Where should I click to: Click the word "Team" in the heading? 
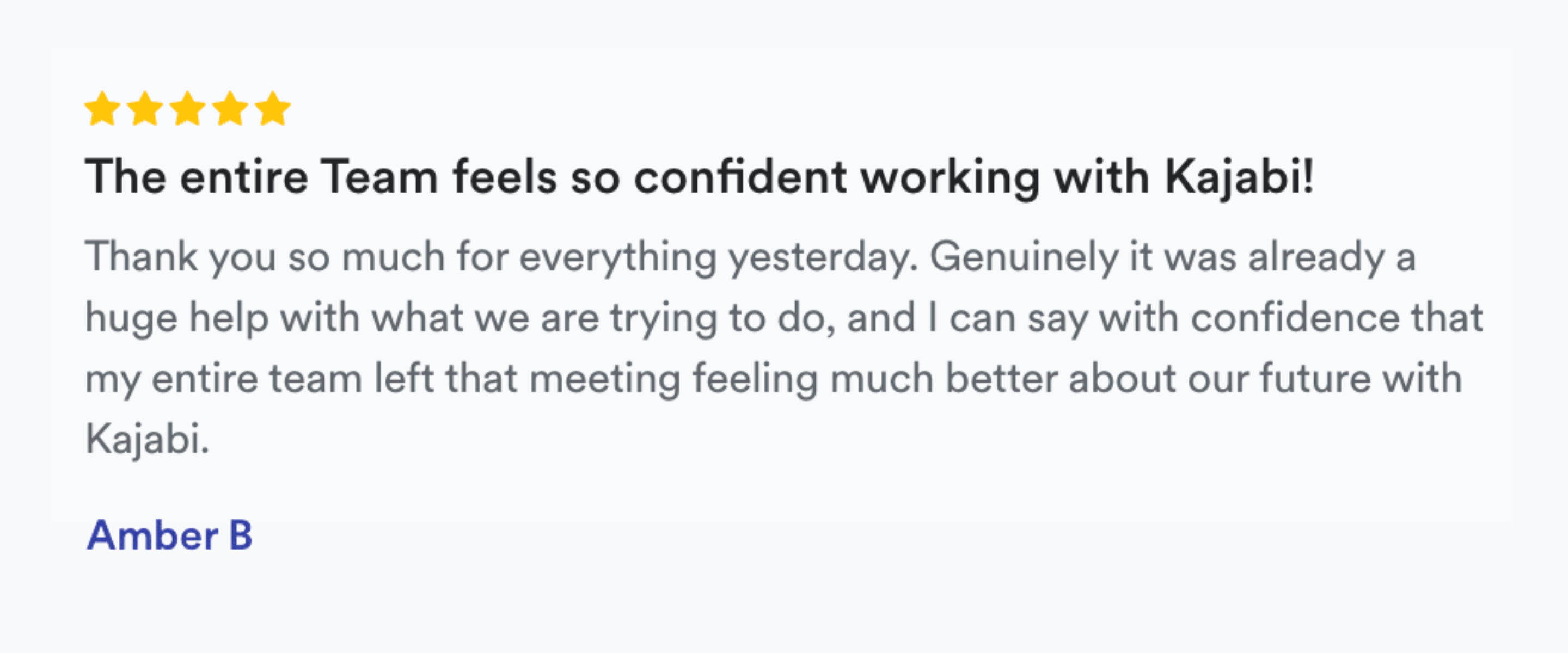[378, 177]
